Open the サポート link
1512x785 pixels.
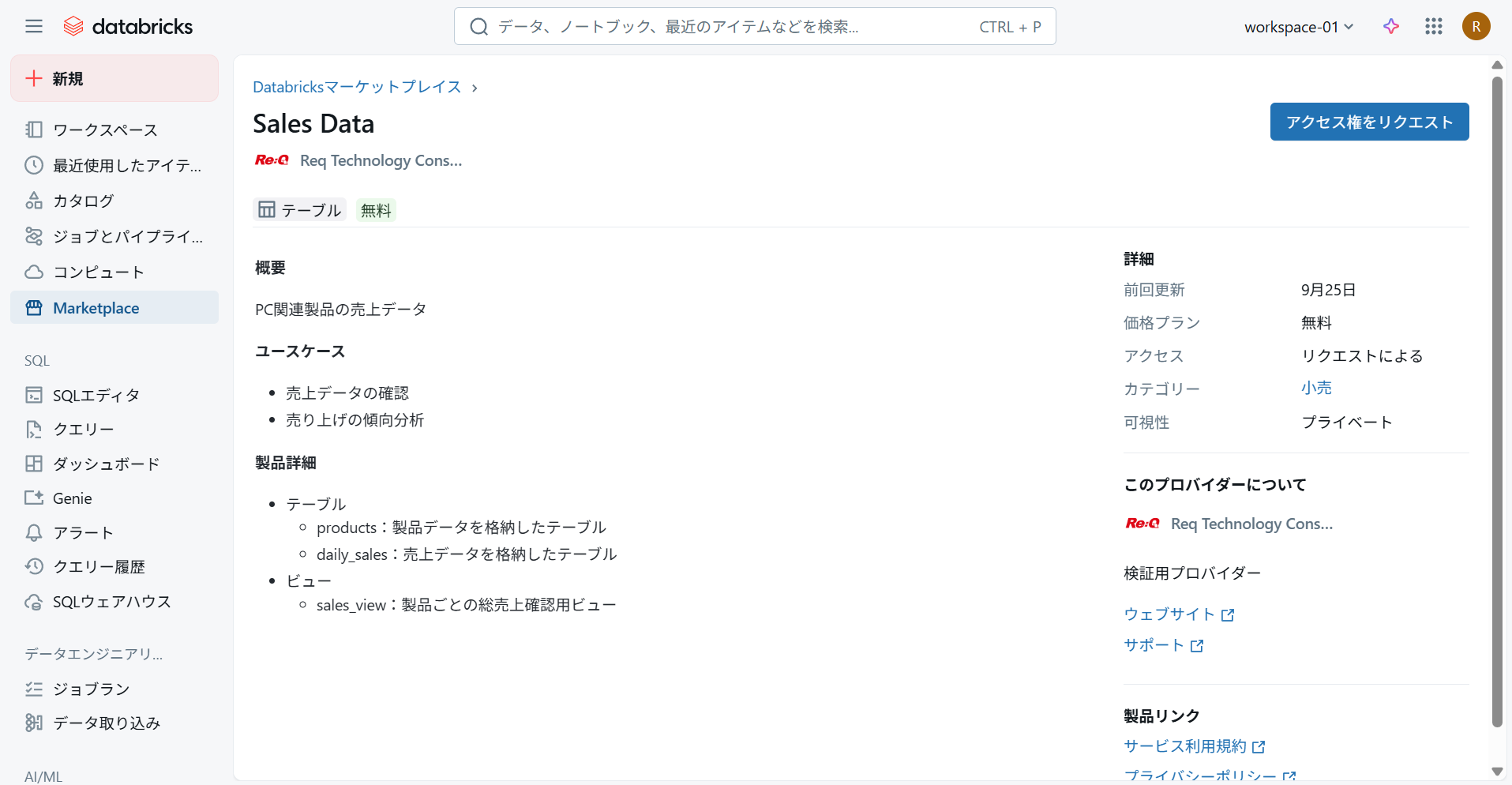1164,645
